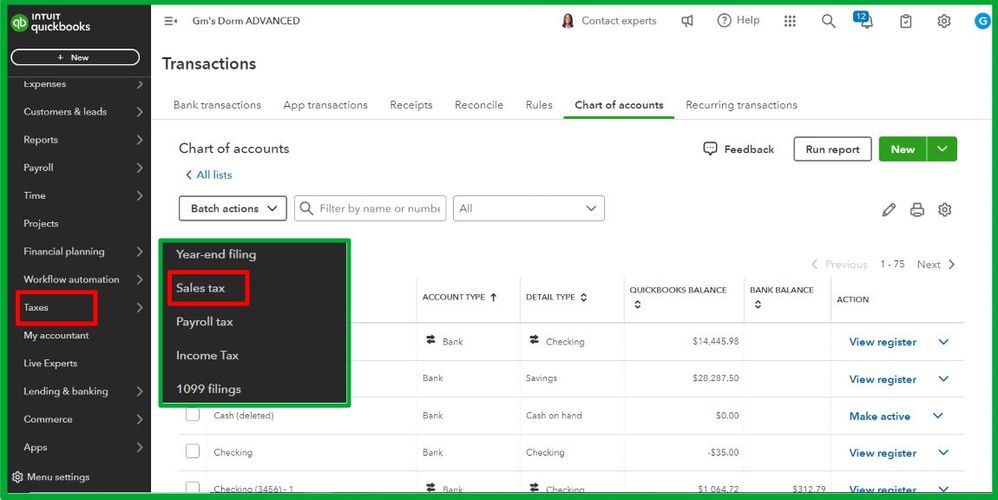Sort by Bank Balance arrows
998x500 pixels.
(757, 305)
